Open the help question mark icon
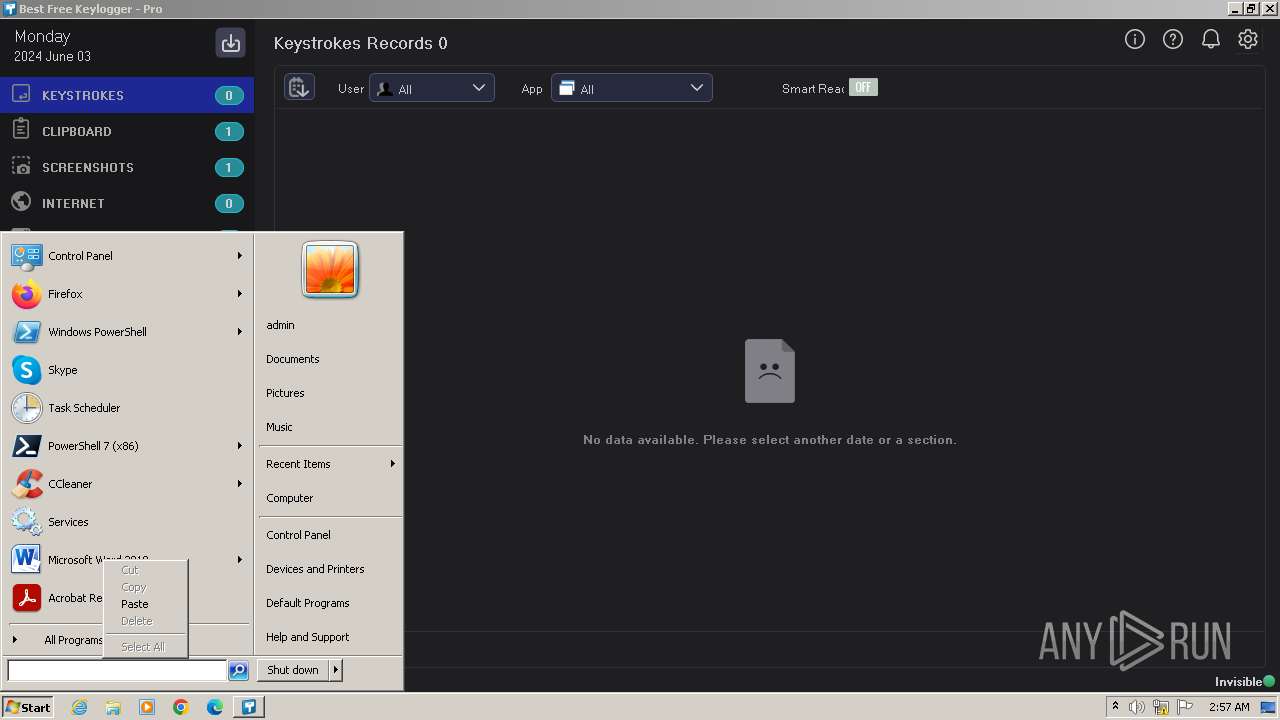1280x720 pixels. [1173, 39]
